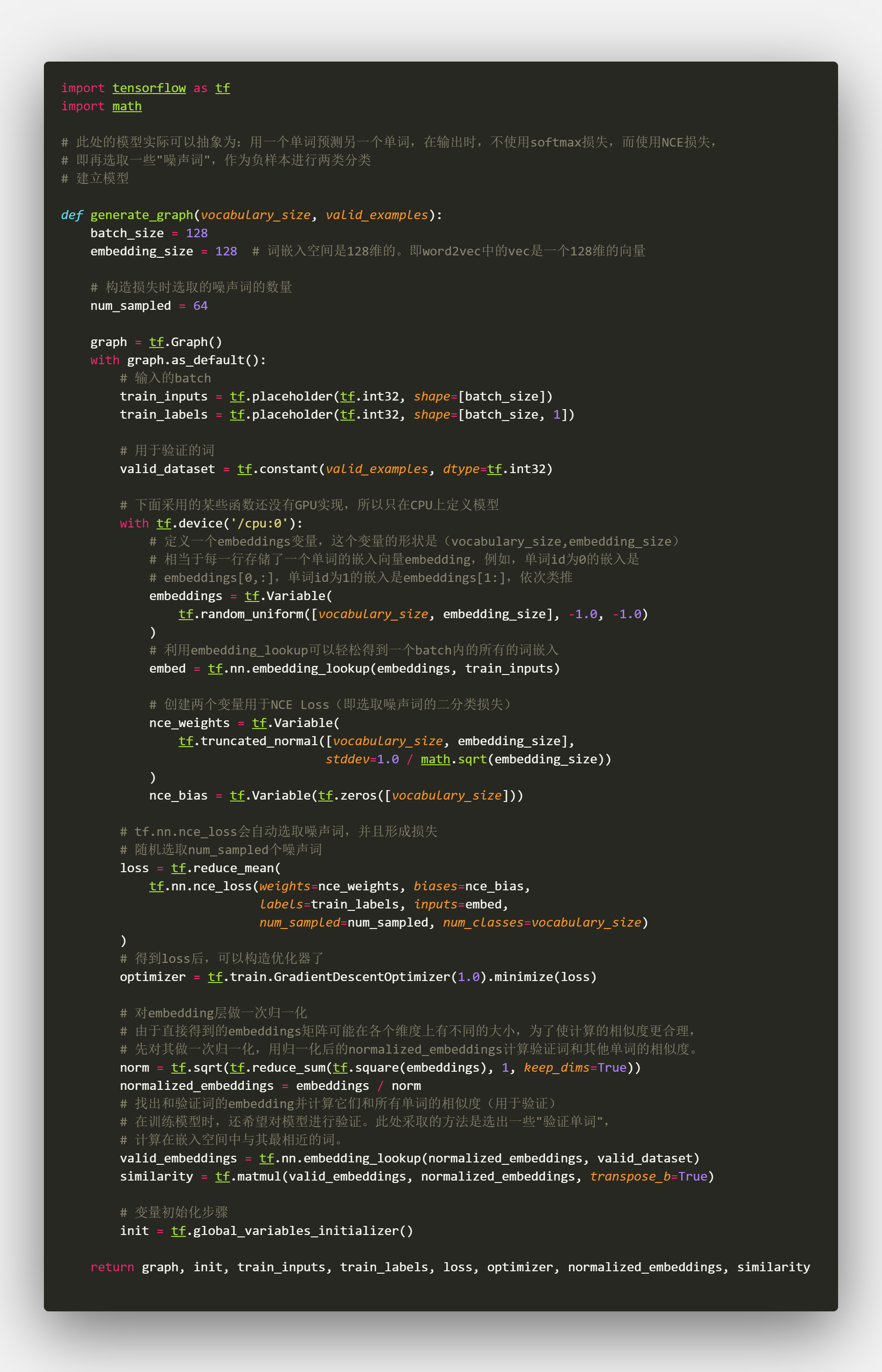Click the comment starting '# 利用embedding_lookup可以轻松得到'
The width and height of the screenshot is (882, 1372).
pyautogui.click(x=353, y=651)
